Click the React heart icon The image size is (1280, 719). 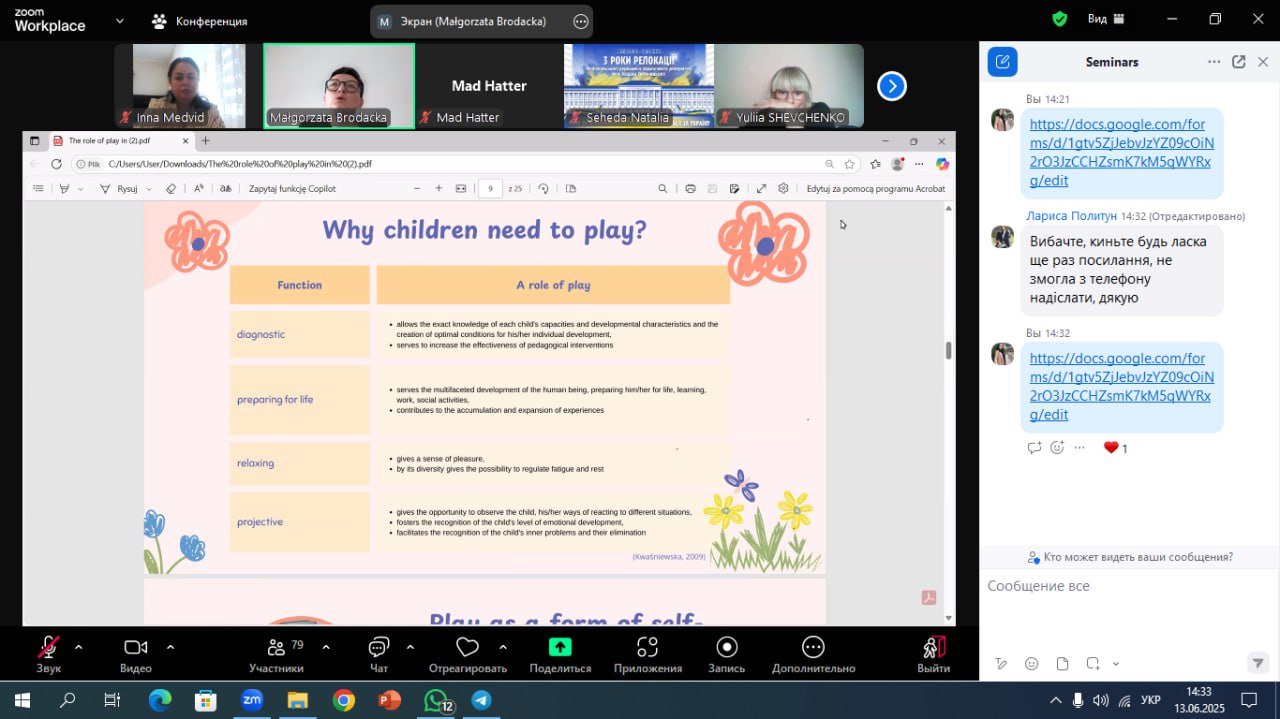click(467, 647)
